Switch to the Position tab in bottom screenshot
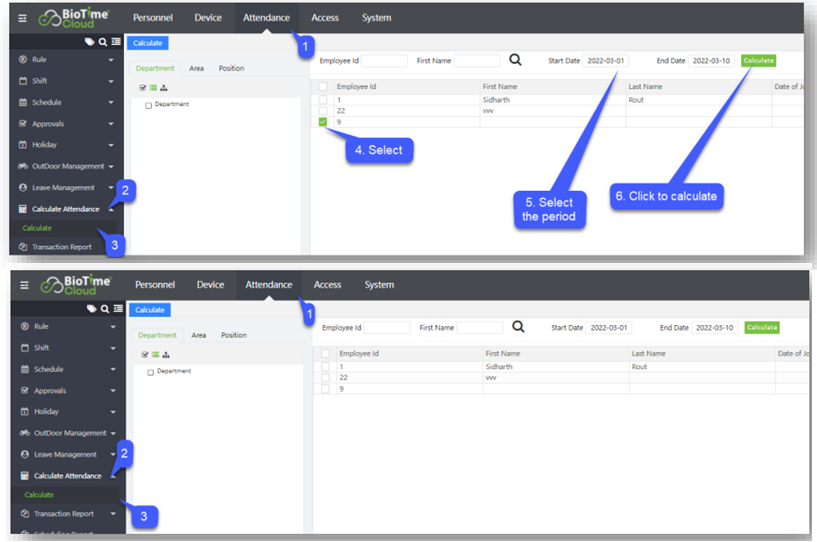This screenshot has width=817, height=542. click(x=233, y=335)
